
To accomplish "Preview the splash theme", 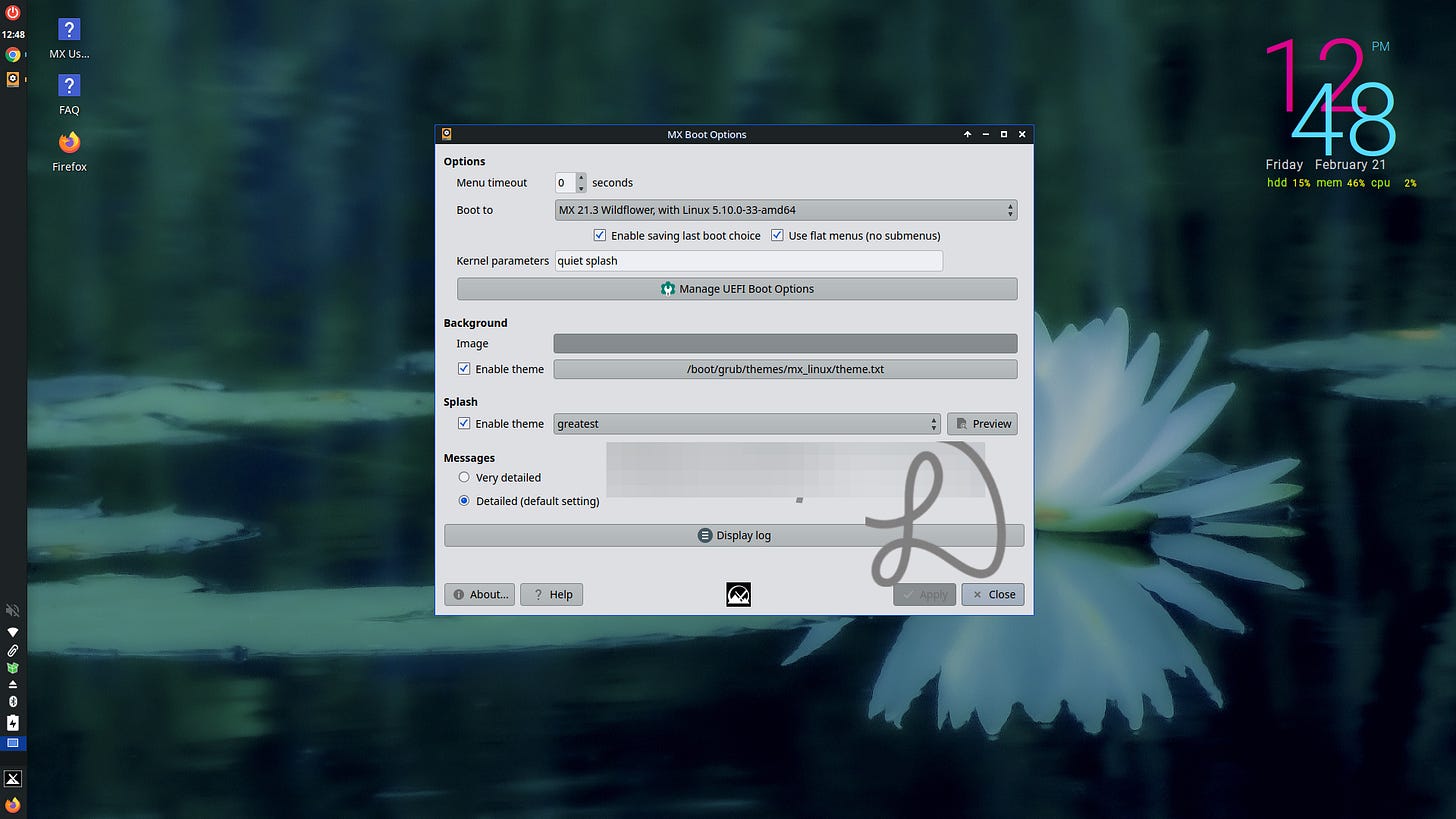I will [x=982, y=424].
